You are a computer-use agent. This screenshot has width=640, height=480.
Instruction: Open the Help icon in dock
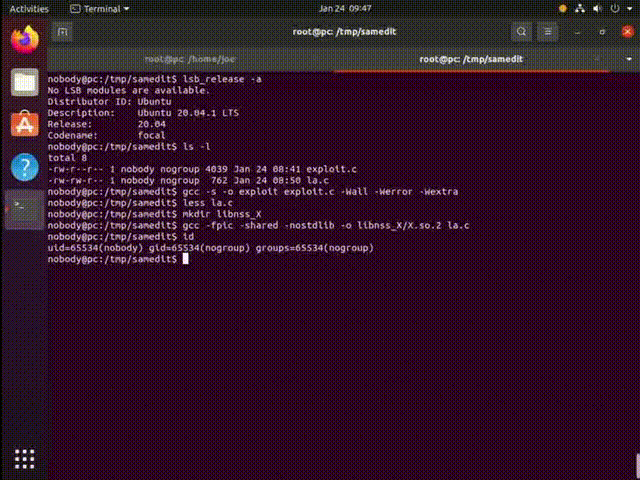(x=24, y=167)
